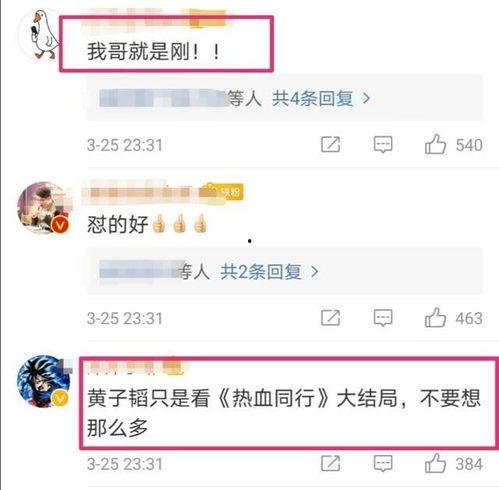Open the verified red-V user's avatar
The image size is (499, 490).
click(x=43, y=207)
